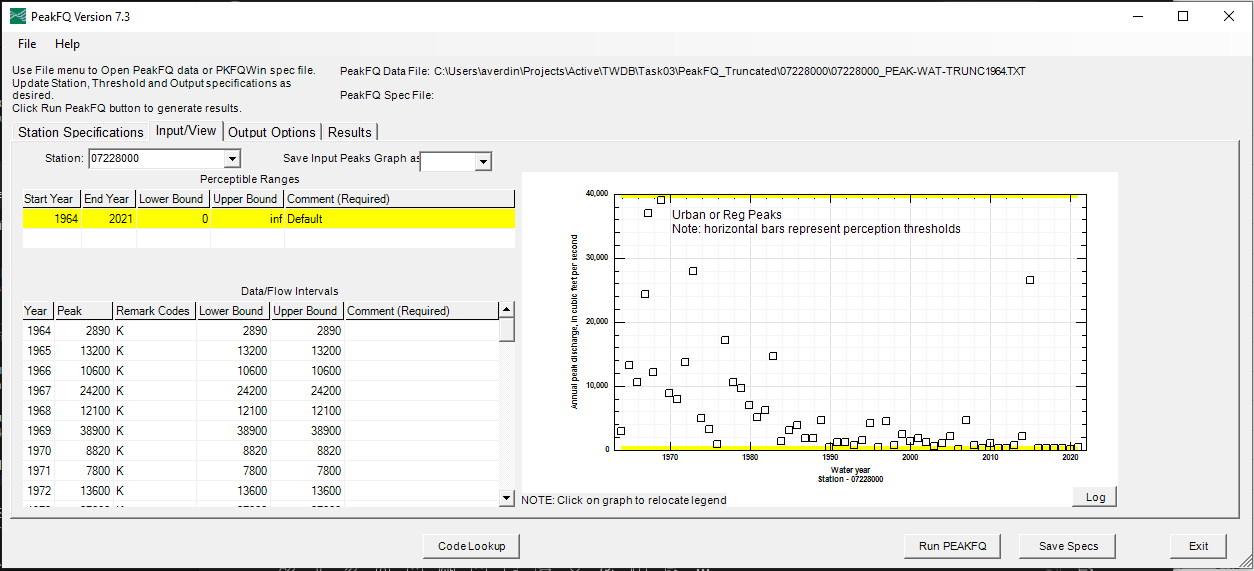Screen dimensions: 1254x571
Task: Click the Default comment cell
Action: [400, 219]
